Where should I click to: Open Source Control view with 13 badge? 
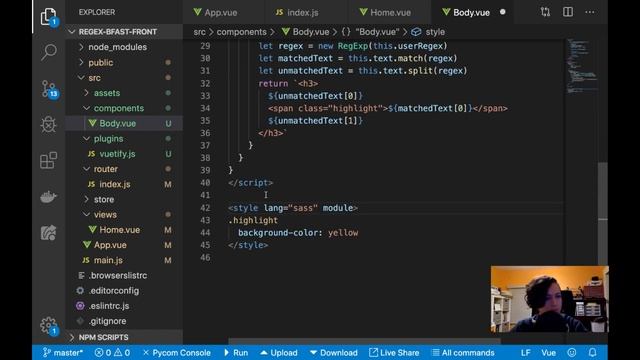49,89
